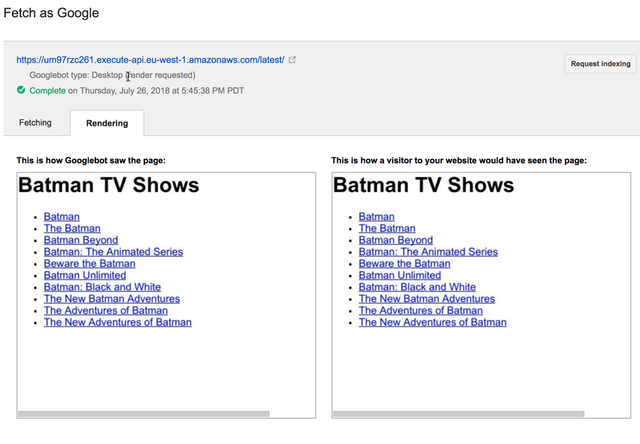Open the external link icon beside the URL
640x444 pixels.
(x=292, y=60)
